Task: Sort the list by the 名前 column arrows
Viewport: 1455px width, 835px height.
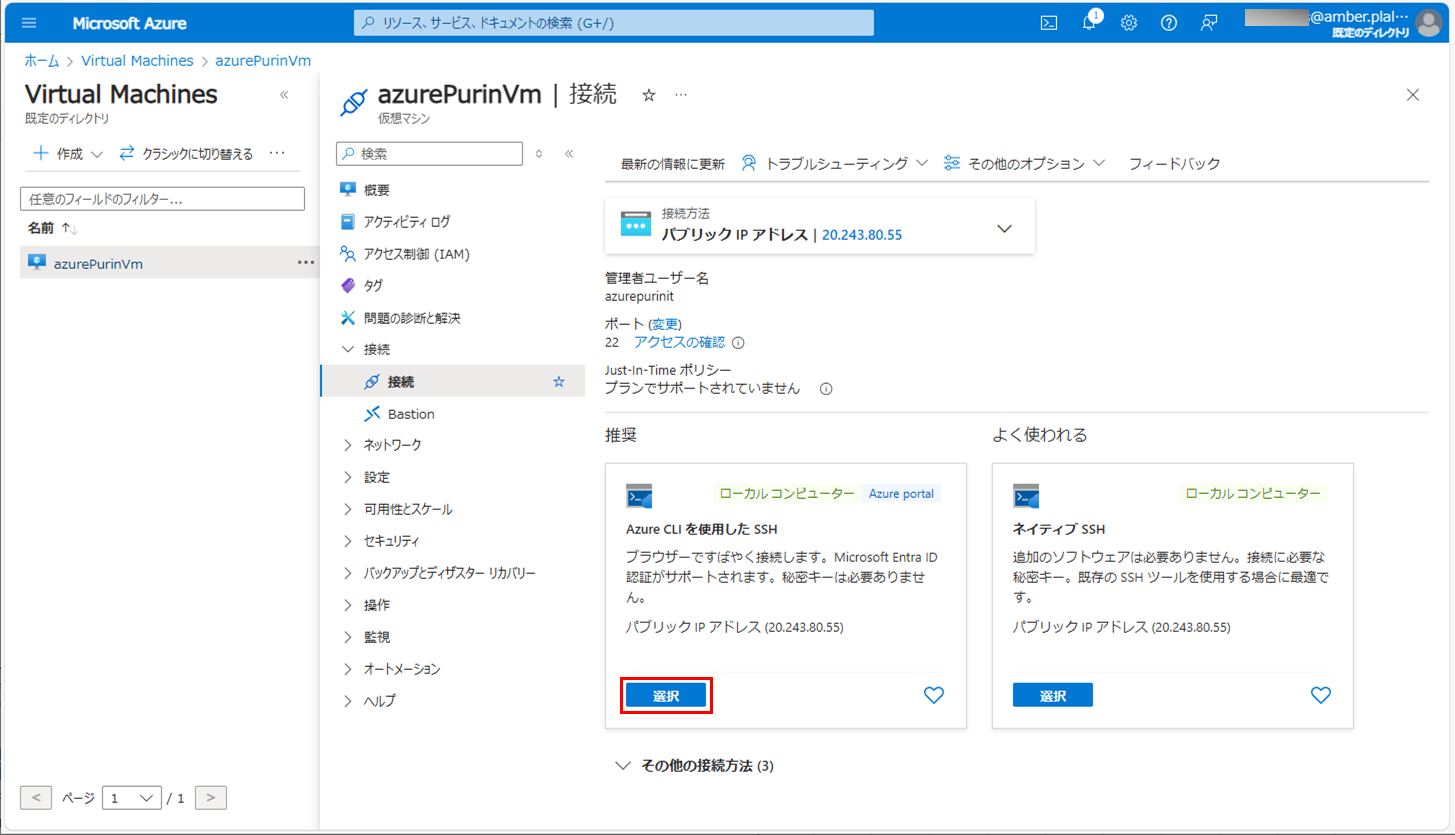Action: click(x=69, y=228)
